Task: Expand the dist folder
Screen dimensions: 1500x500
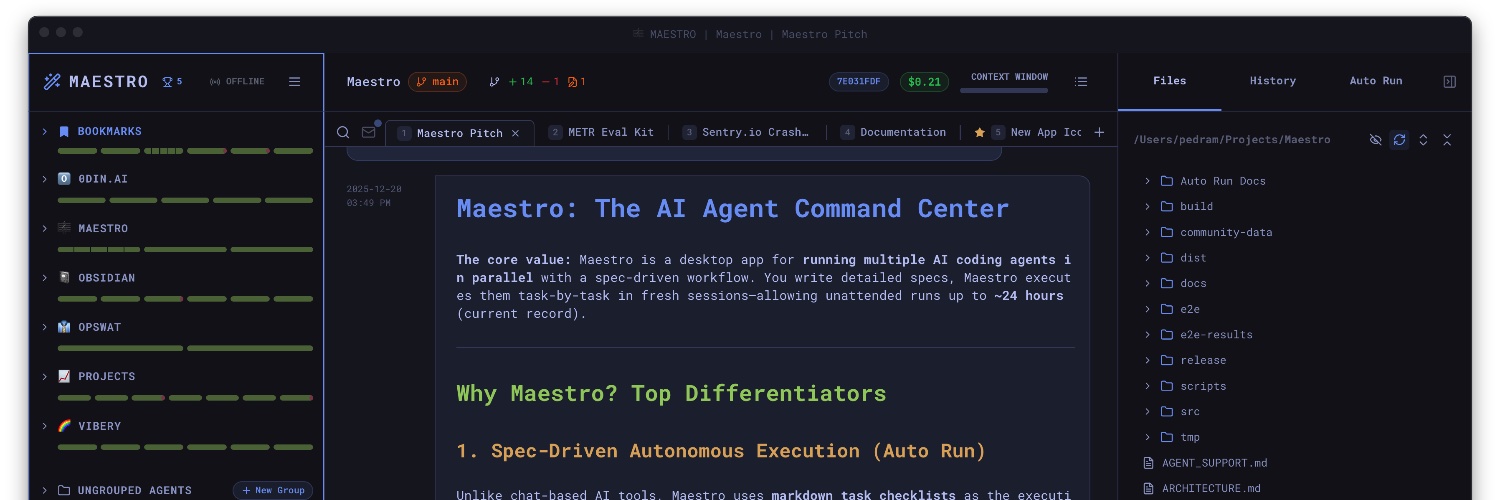Action: (x=1147, y=258)
